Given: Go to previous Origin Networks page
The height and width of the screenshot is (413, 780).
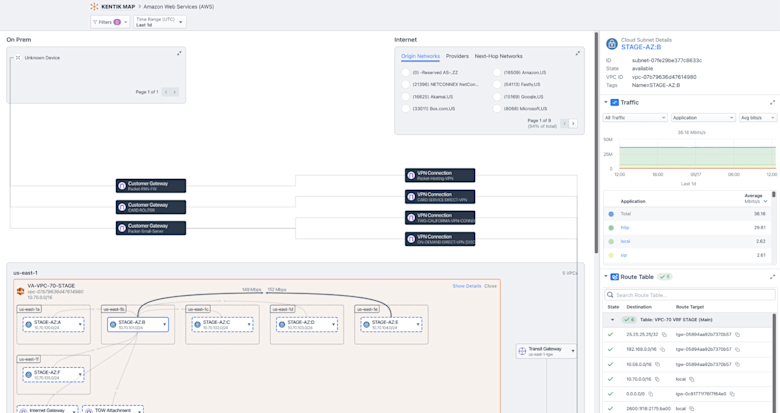Looking at the screenshot, I should pos(564,123).
